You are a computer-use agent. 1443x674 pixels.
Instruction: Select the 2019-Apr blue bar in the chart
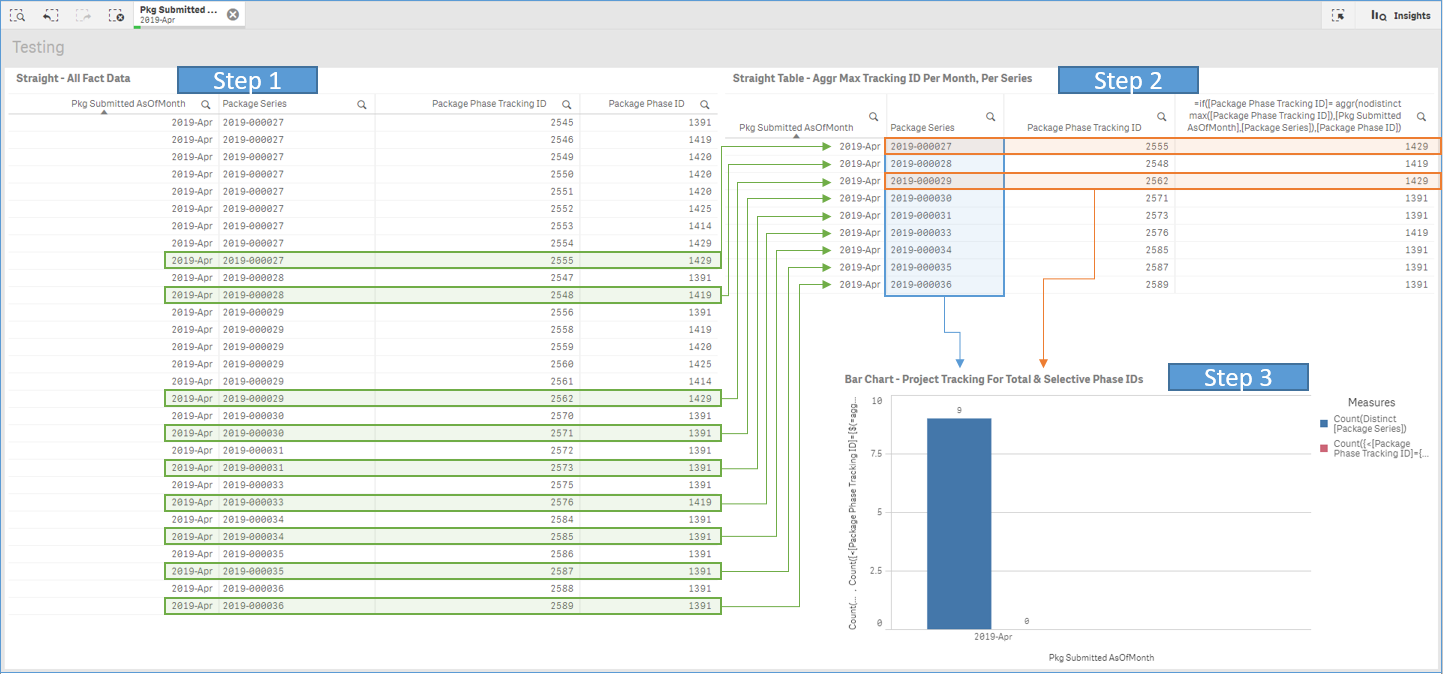click(958, 520)
